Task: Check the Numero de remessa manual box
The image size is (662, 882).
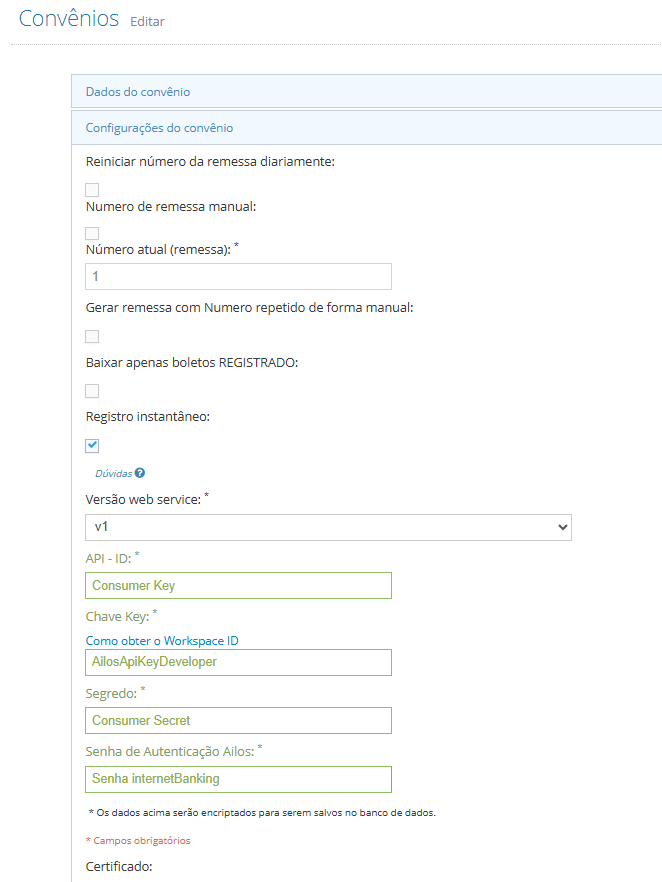Action: tap(92, 233)
